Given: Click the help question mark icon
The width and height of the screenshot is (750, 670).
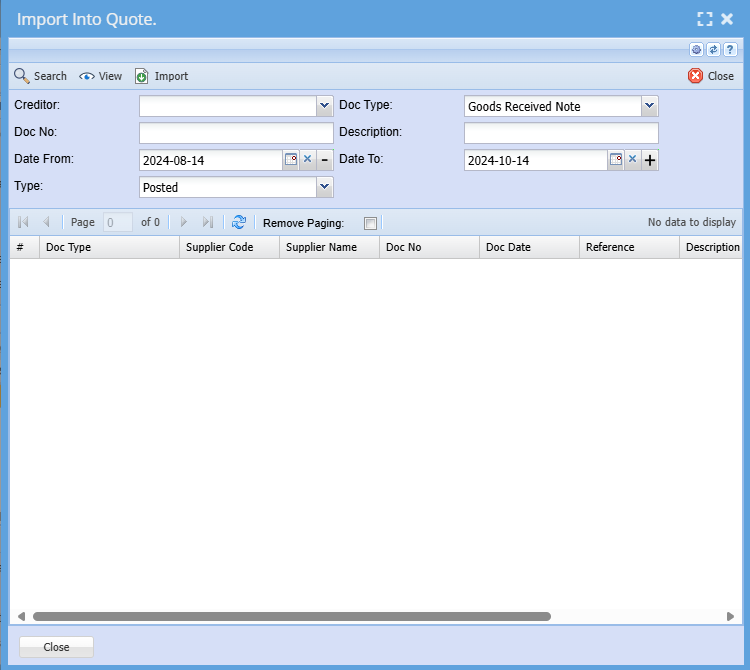Looking at the screenshot, I should [x=730, y=50].
